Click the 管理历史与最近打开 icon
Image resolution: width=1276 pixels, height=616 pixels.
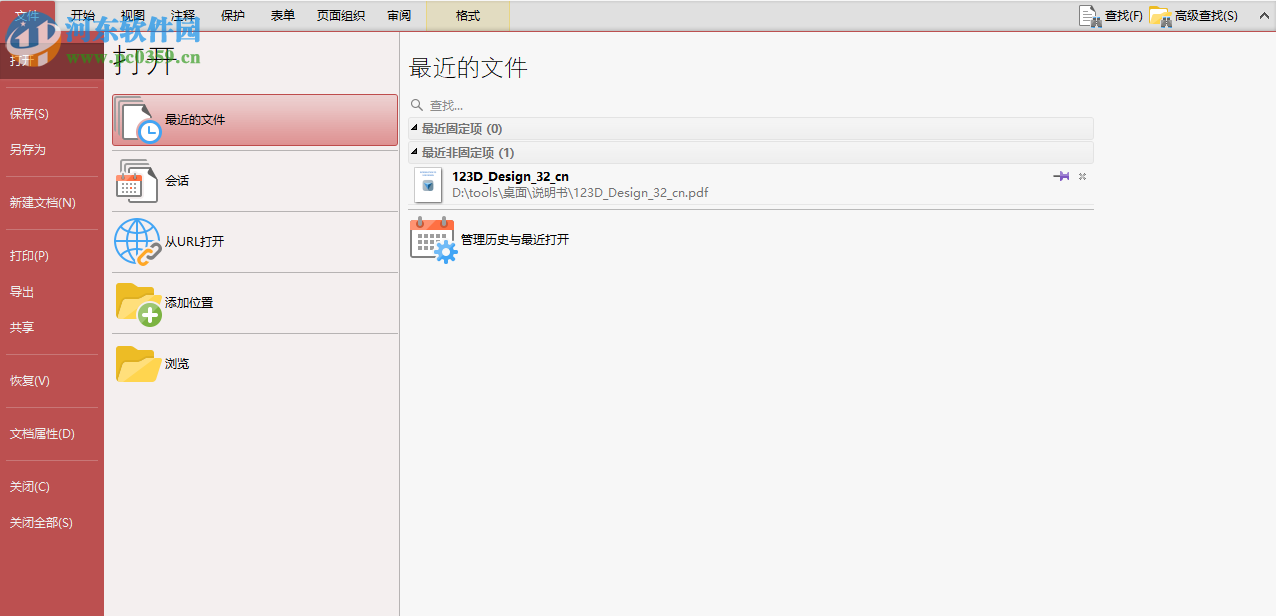(x=432, y=239)
